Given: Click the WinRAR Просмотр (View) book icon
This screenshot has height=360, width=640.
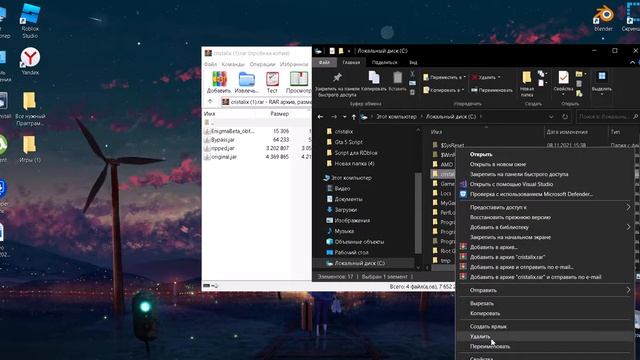Looking at the screenshot, I should point(299,79).
